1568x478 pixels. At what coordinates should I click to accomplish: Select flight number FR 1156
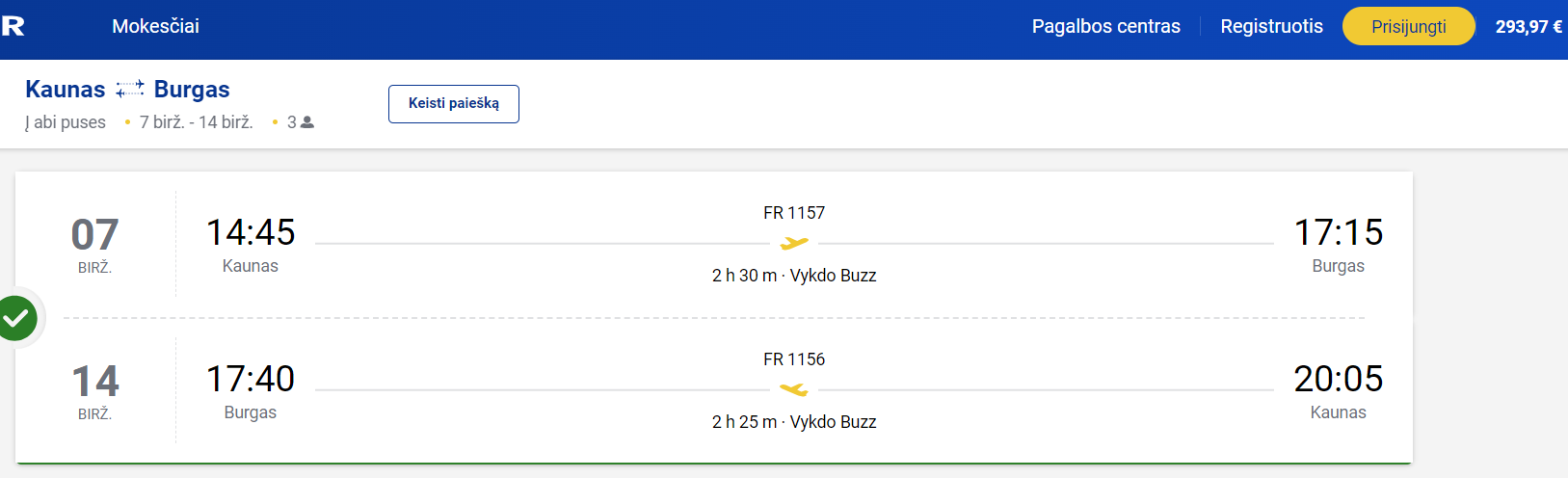point(794,359)
